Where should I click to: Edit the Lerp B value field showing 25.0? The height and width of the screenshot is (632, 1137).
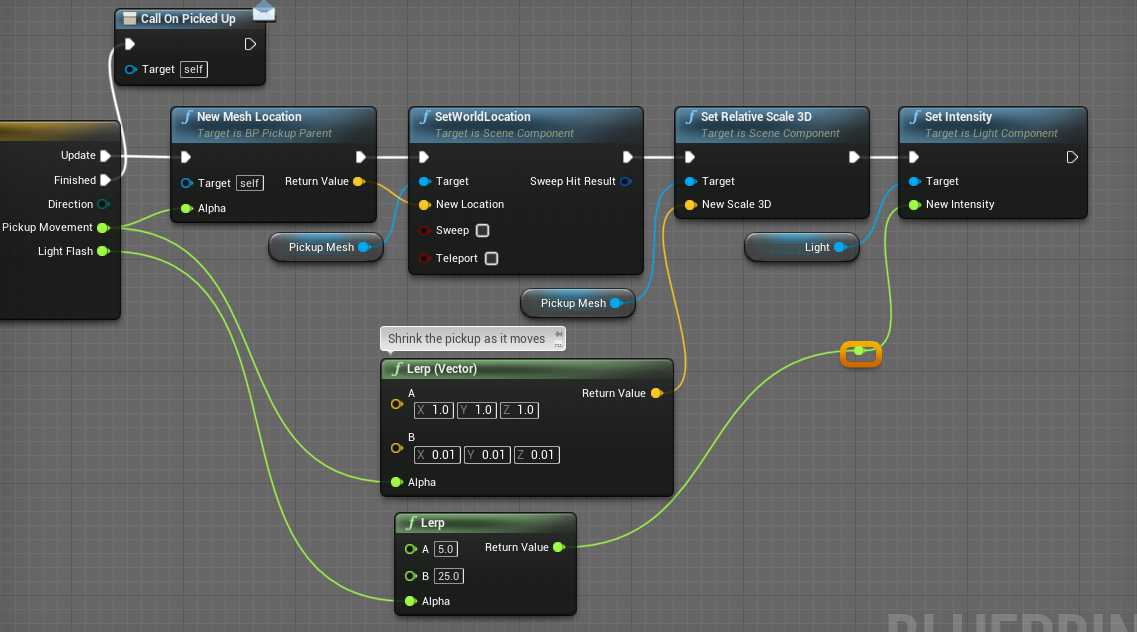point(449,576)
